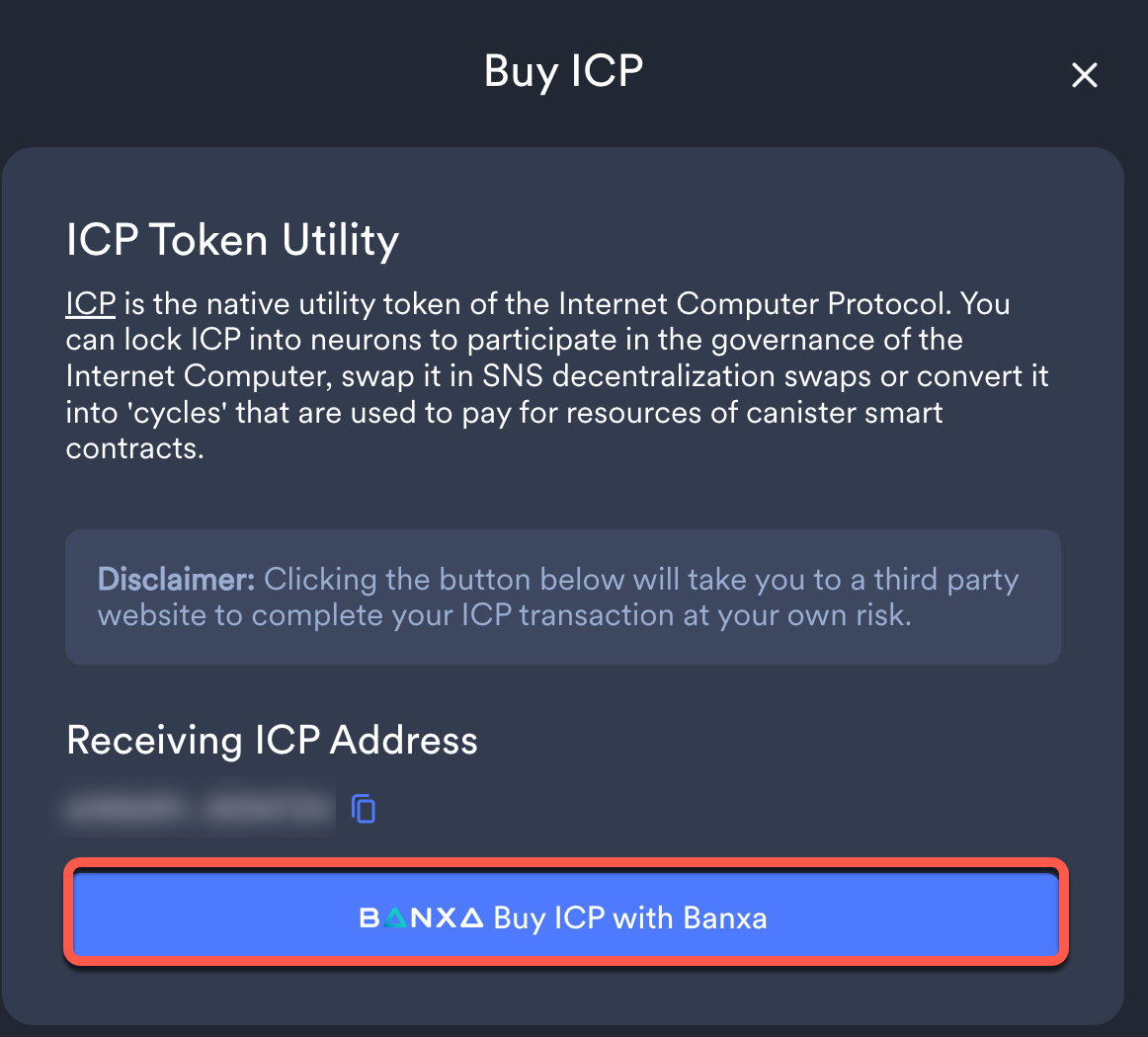
Task: Close the Buy ICP dialog
Action: 1084,75
